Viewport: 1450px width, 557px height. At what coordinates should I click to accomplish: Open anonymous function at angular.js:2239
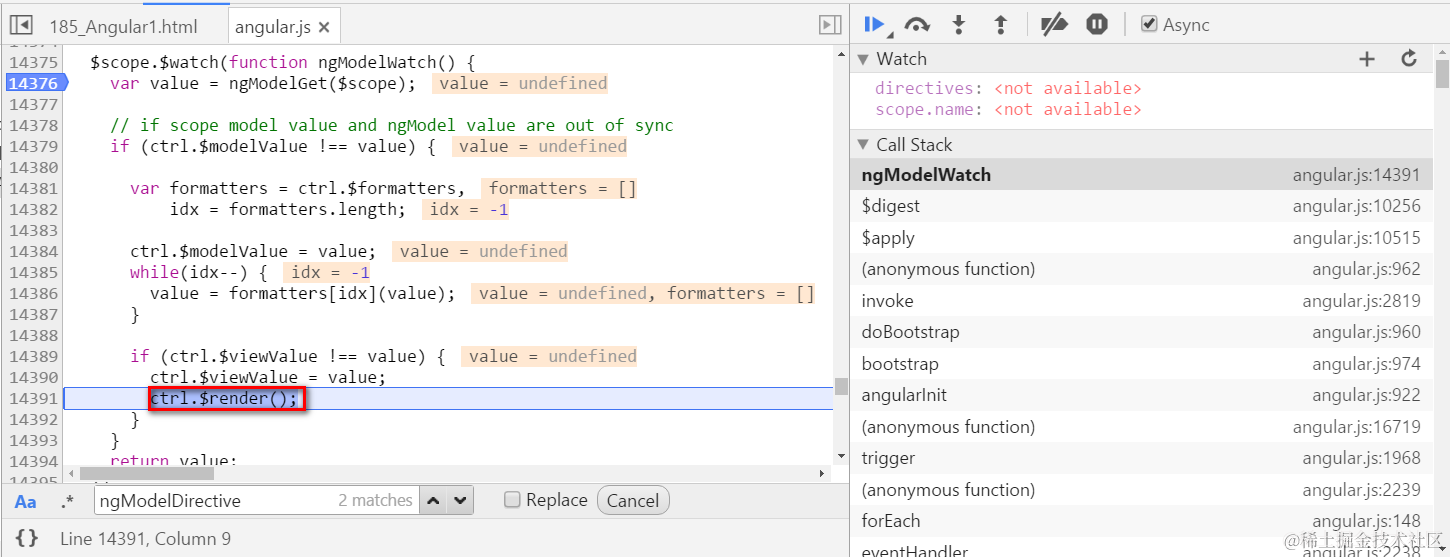tap(1141, 490)
